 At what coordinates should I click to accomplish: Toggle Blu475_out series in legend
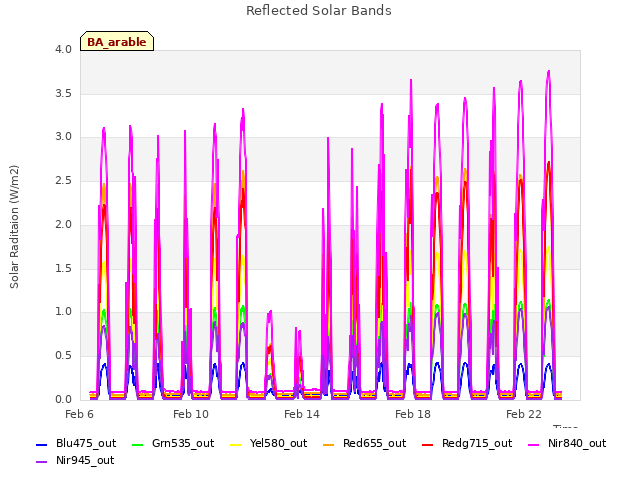point(76,444)
